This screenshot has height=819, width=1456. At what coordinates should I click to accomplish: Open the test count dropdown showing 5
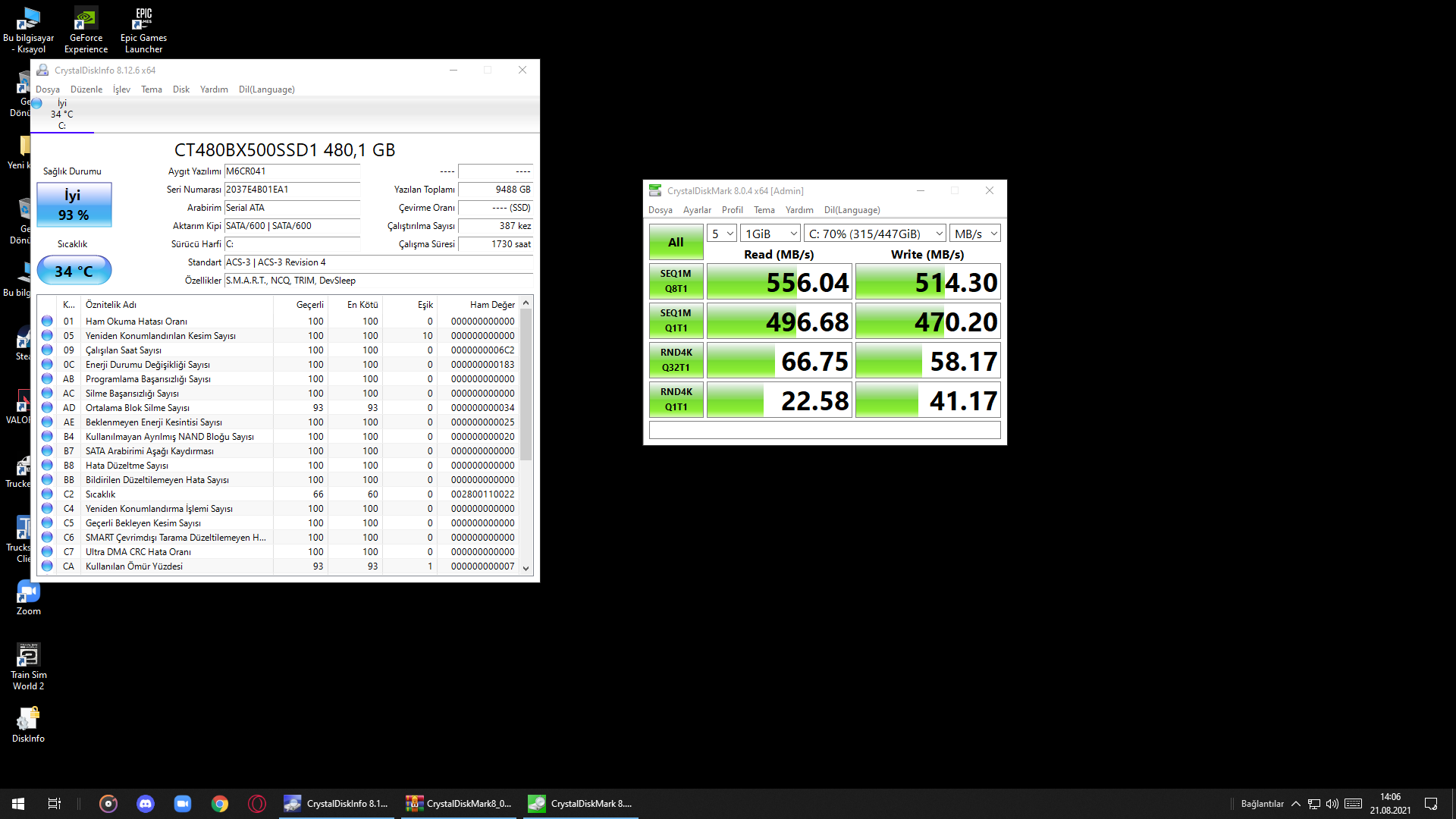coord(722,234)
